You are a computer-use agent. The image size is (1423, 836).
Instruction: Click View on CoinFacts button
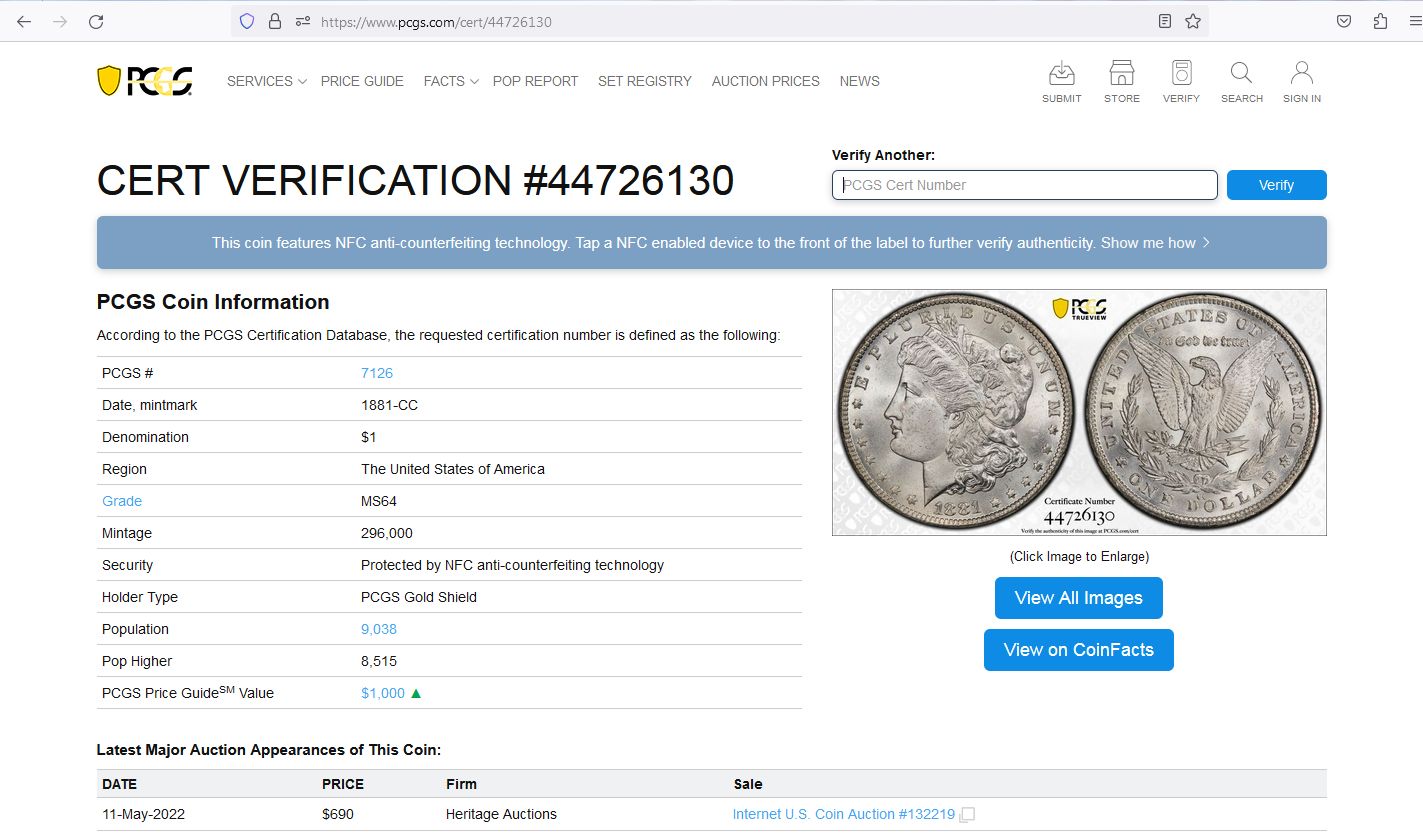click(x=1078, y=650)
